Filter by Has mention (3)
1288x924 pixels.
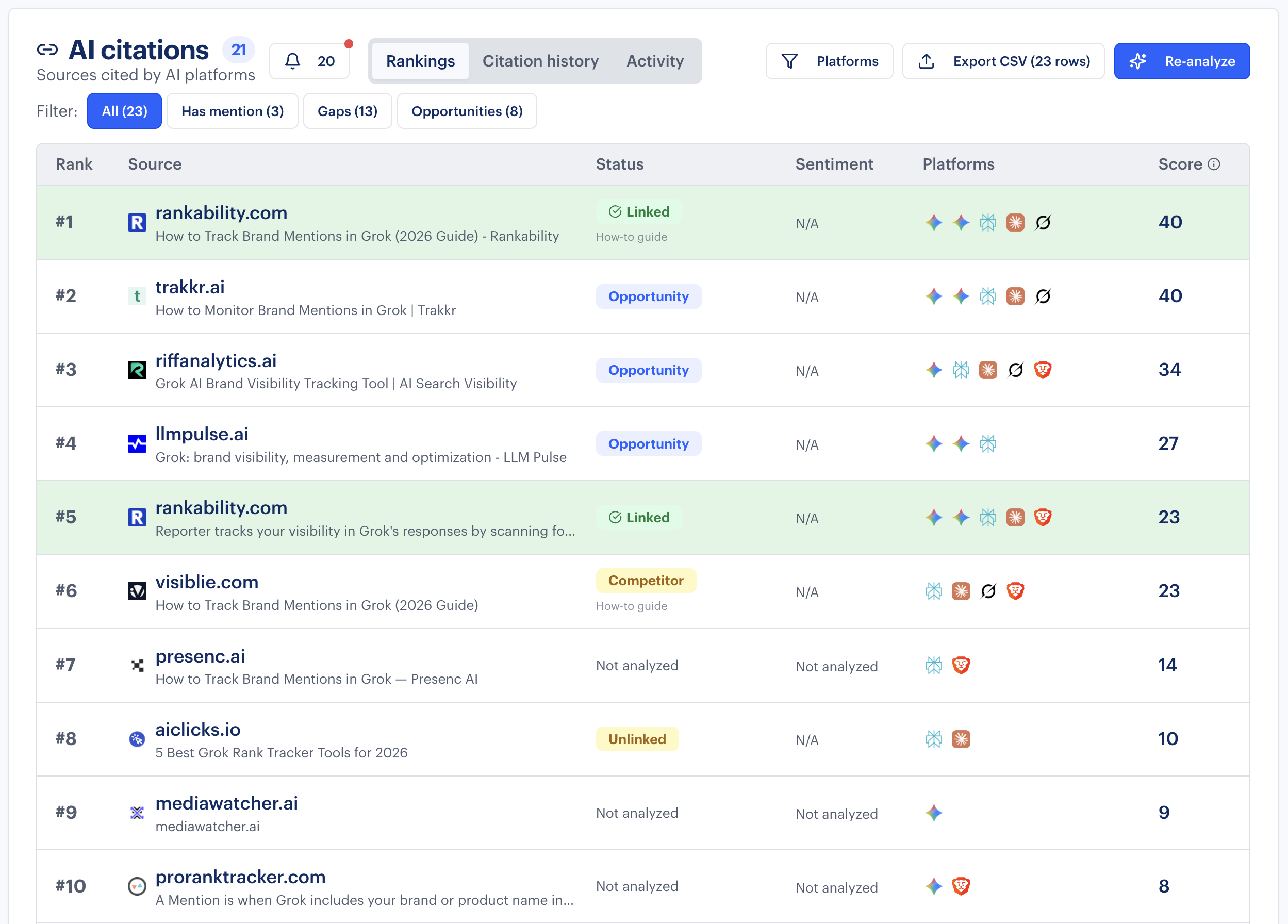[232, 111]
